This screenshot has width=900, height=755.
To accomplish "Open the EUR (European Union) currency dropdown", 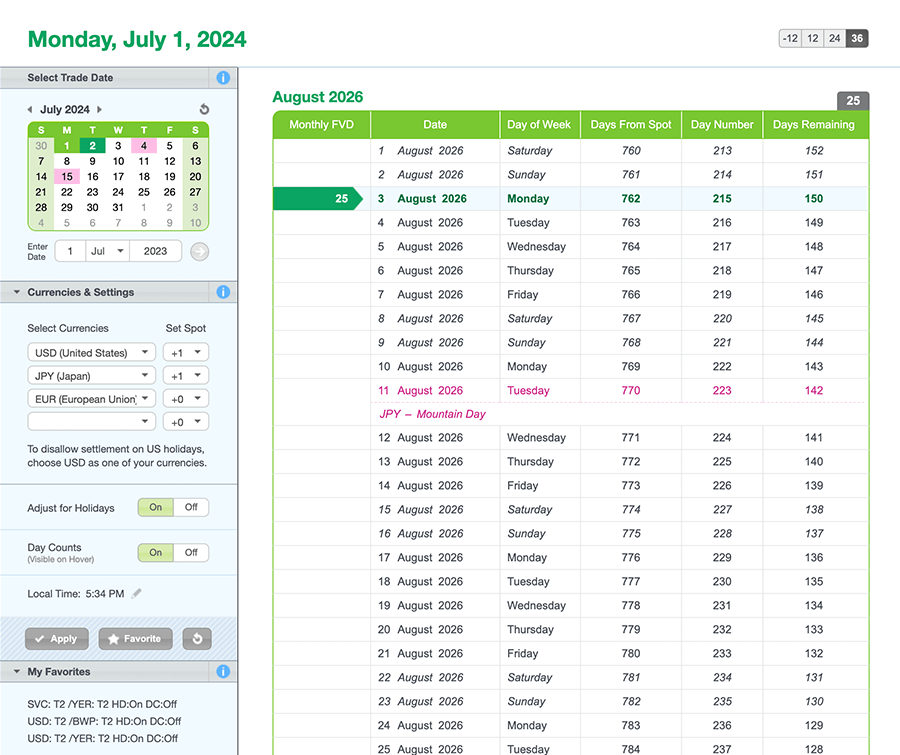I will pos(91,398).
